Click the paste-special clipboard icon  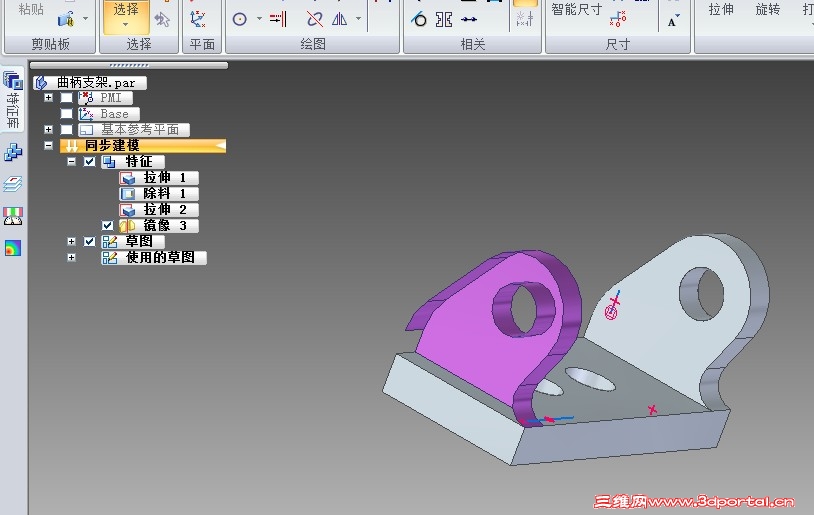click(x=65, y=19)
